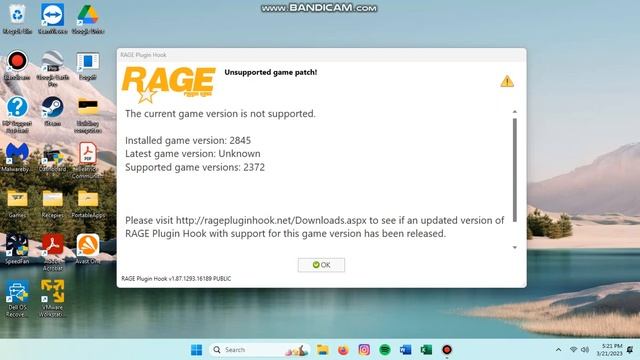The width and height of the screenshot is (640, 360).
Task: Open the folder icon beside Steam
Action: [88, 115]
